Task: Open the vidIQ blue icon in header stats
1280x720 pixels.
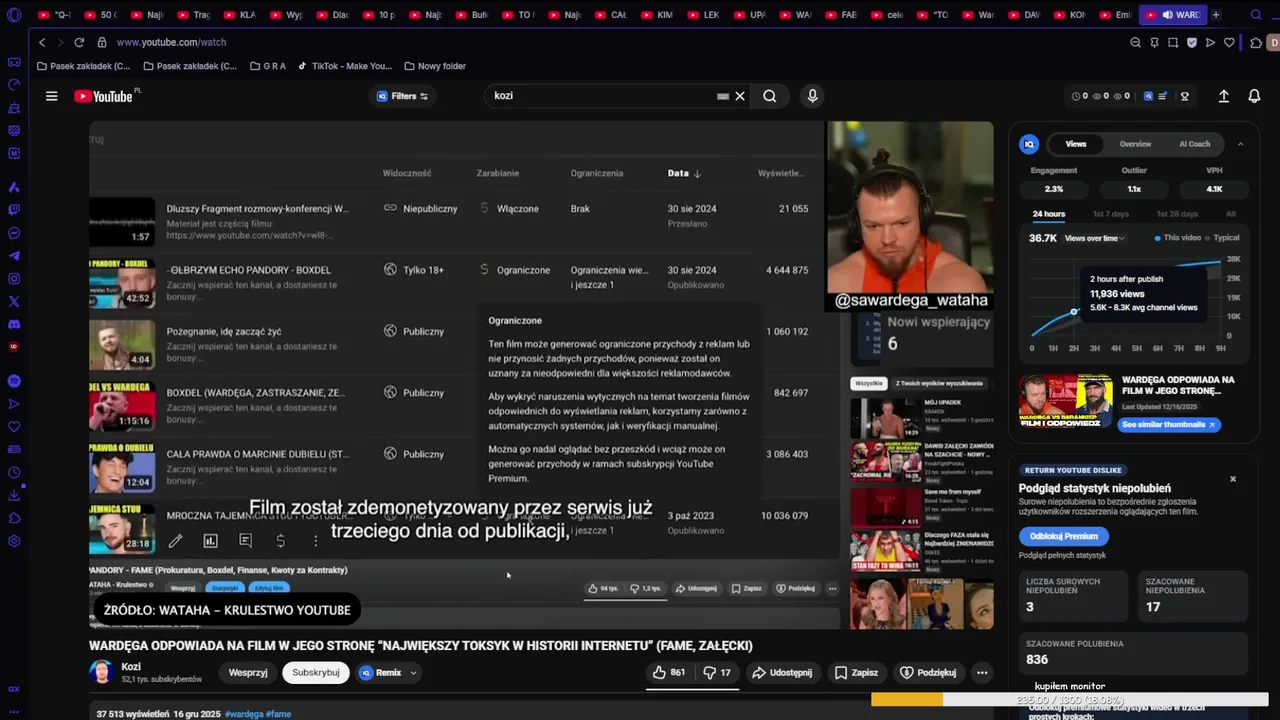Action: (1149, 96)
